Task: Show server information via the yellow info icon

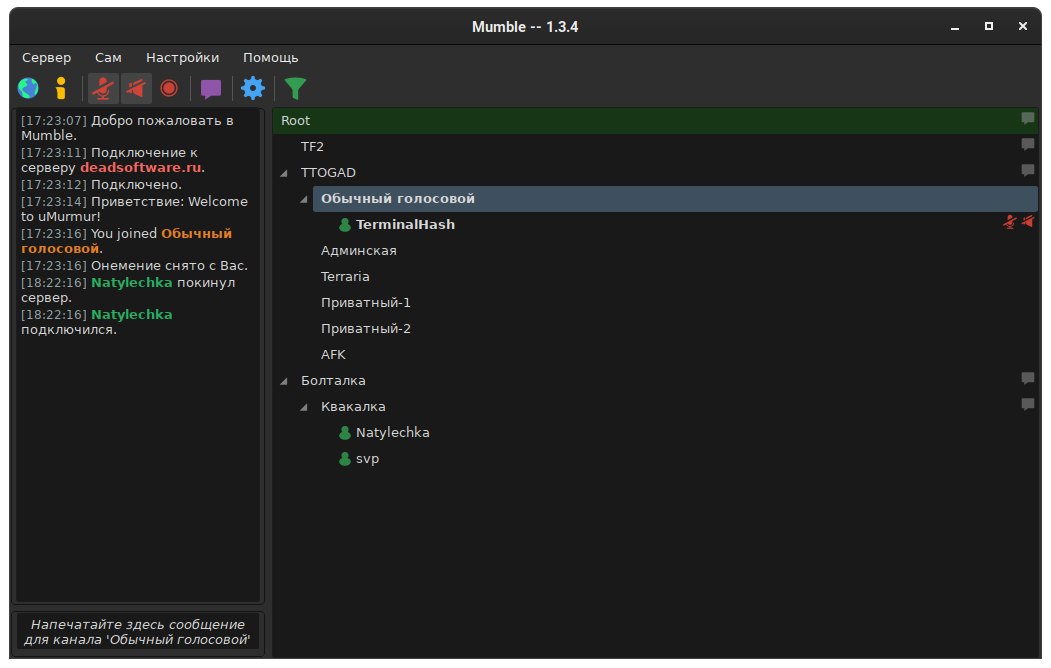Action: click(61, 88)
